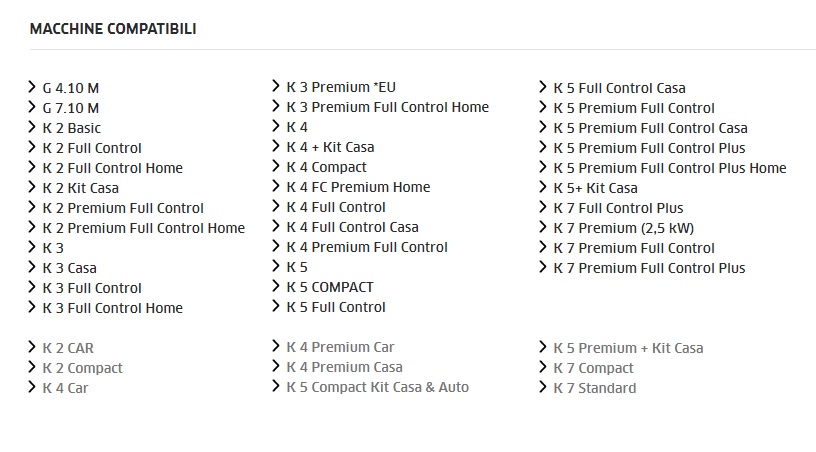This screenshot has width=816, height=452.
Task: Click the chevron next to K 3 Casa
Action: tap(32, 267)
